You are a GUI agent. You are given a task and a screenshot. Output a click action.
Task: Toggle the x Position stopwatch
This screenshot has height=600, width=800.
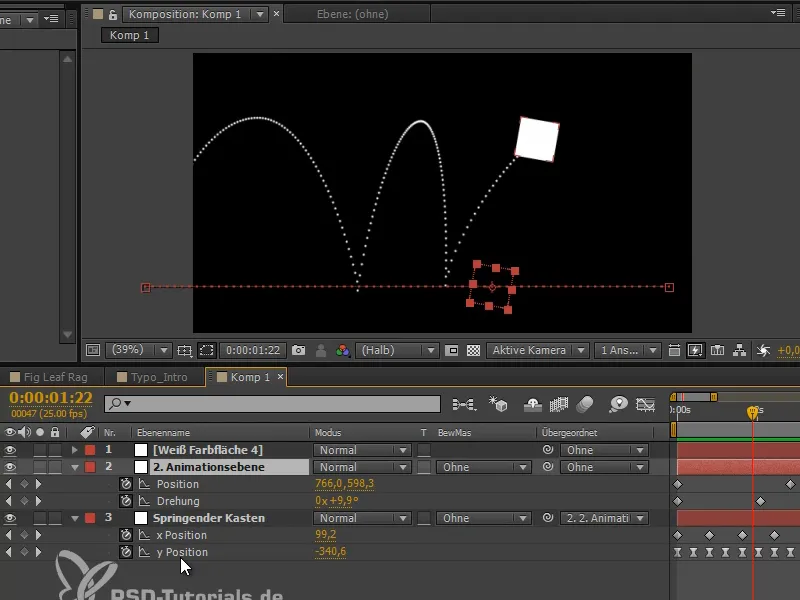coord(126,535)
